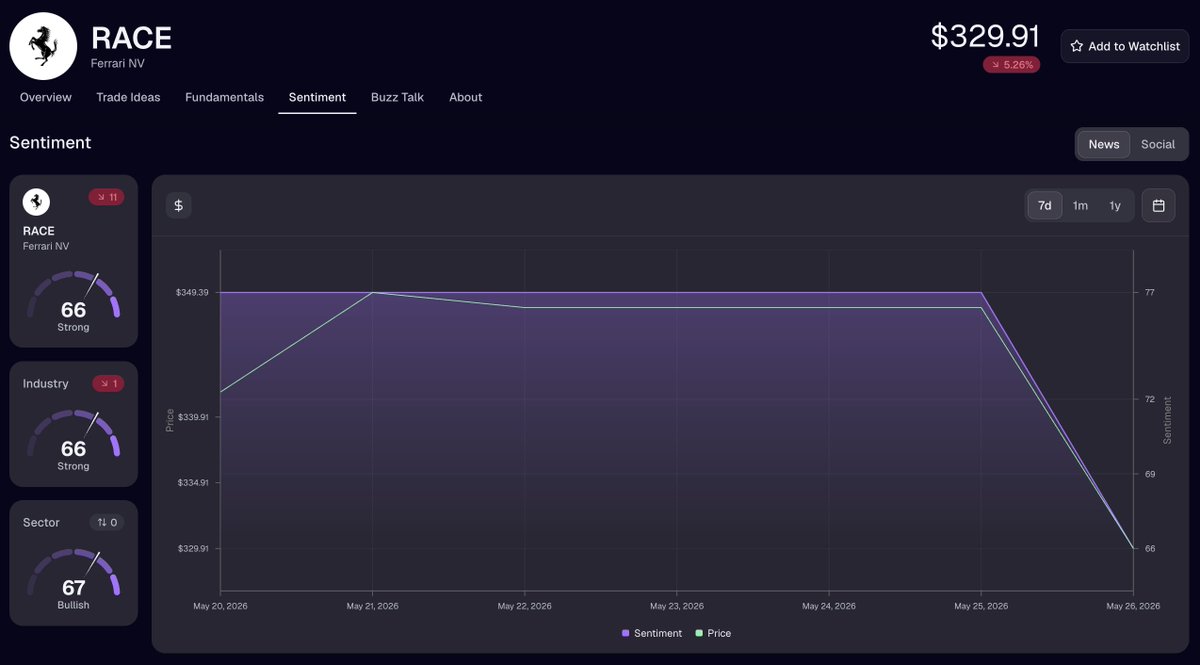The width and height of the screenshot is (1200, 665).
Task: Click the May 25, 2026 axis label
Action: pyautogui.click(x=981, y=606)
